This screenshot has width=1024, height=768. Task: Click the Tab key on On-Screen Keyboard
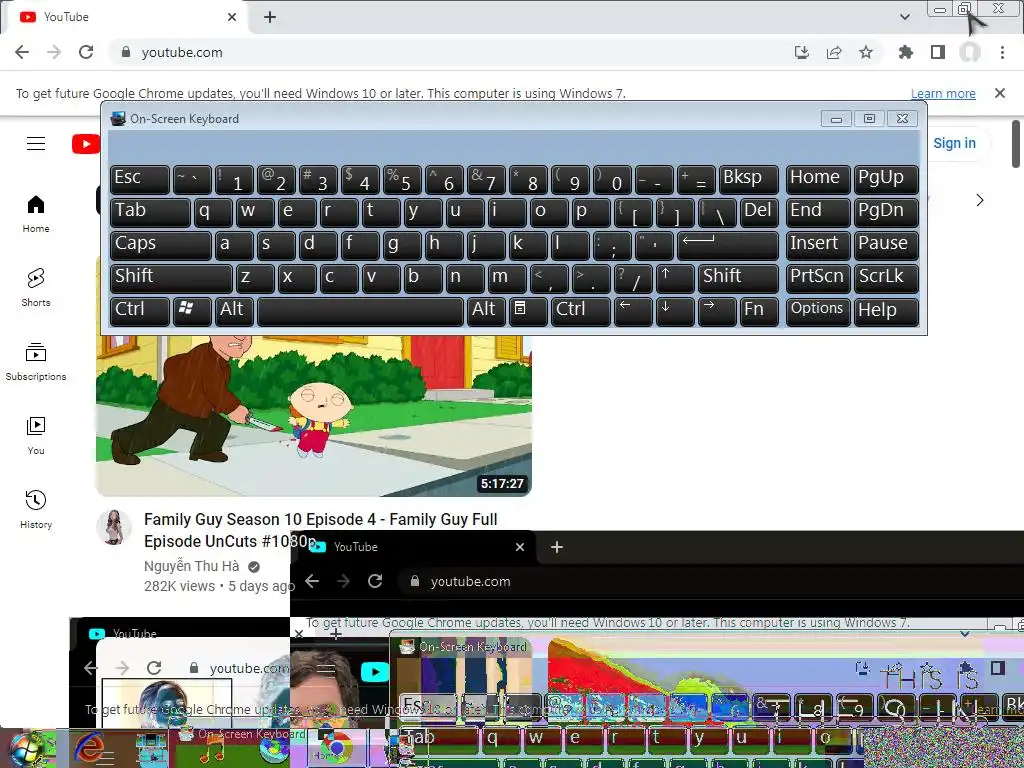pos(150,212)
